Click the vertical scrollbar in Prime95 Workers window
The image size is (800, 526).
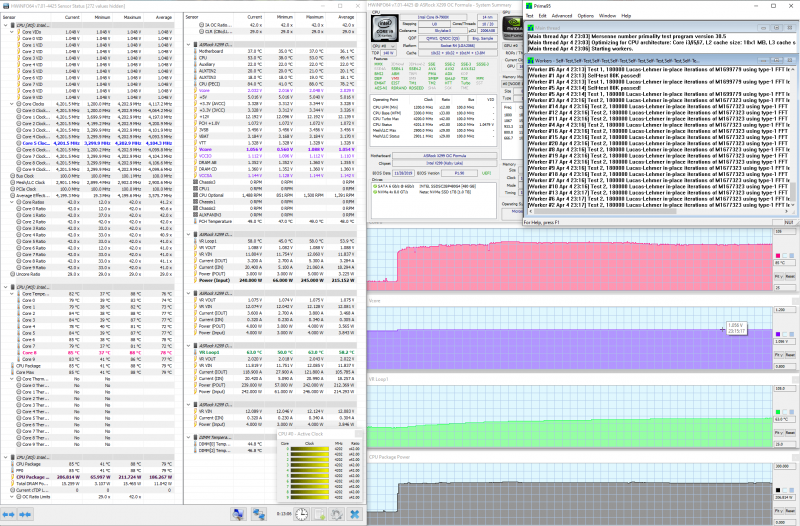click(x=792, y=136)
